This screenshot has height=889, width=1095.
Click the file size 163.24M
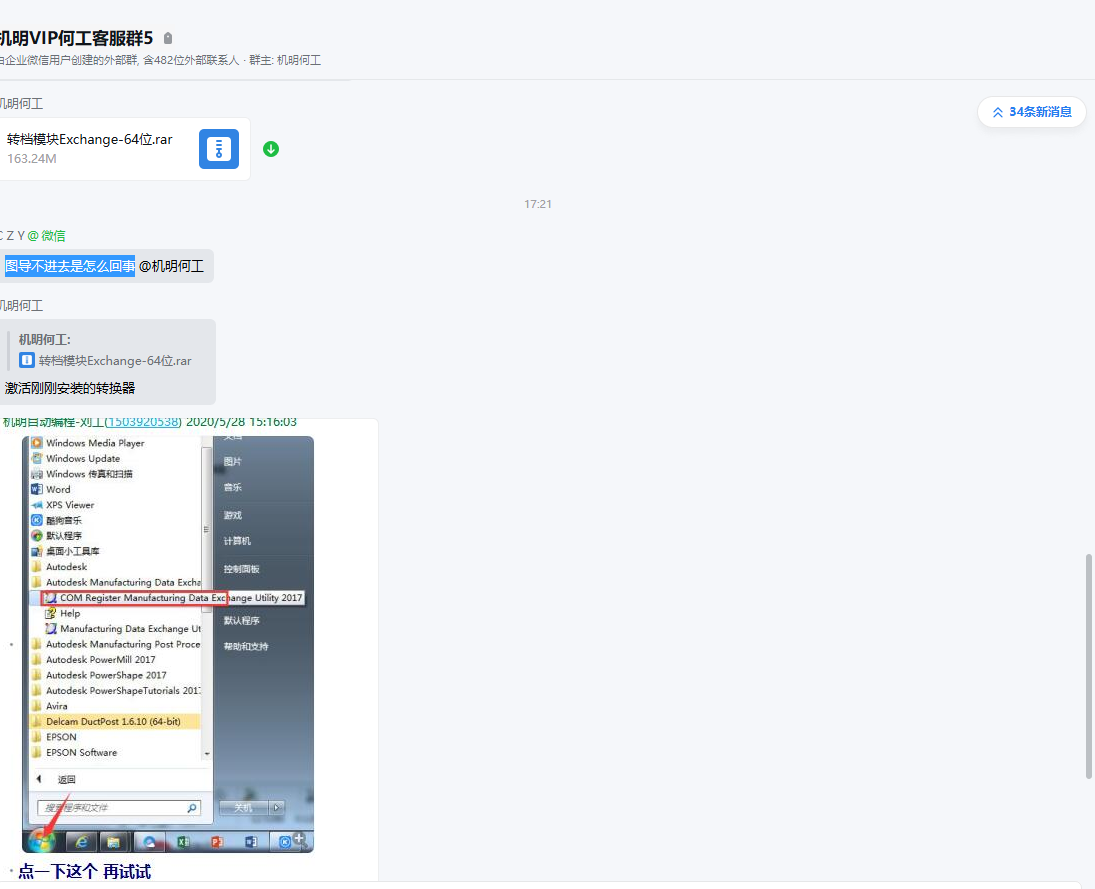(31, 159)
